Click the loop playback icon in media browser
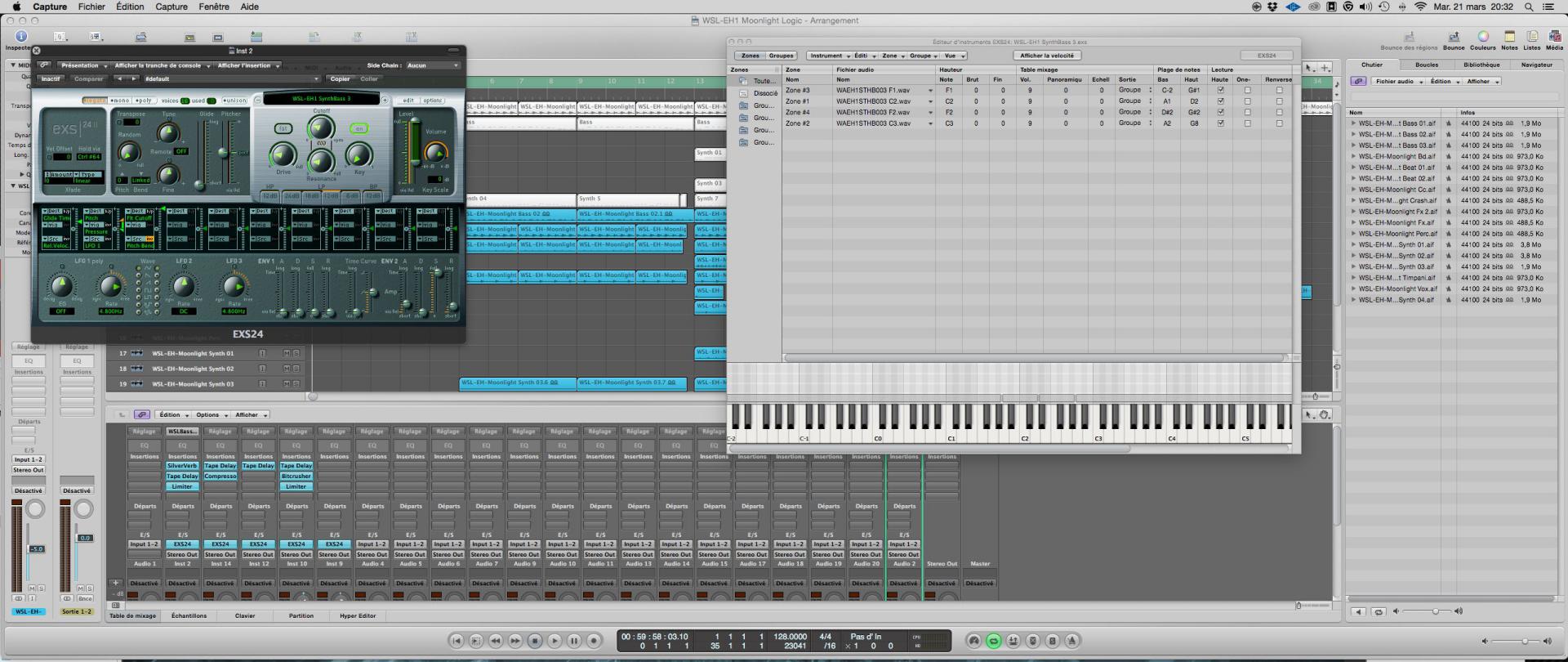This screenshot has width=1568, height=662. click(x=1379, y=611)
